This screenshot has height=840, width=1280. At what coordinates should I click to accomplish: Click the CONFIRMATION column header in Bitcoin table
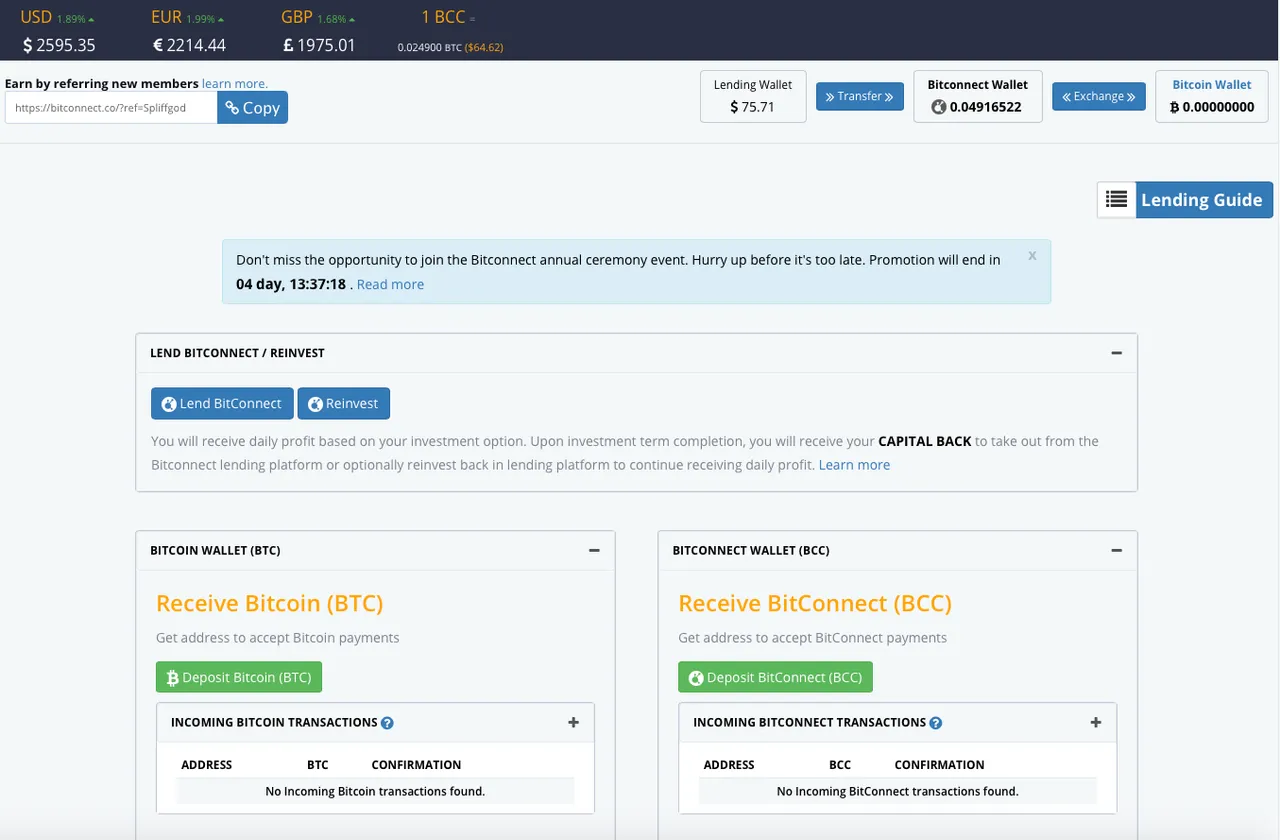click(x=416, y=765)
